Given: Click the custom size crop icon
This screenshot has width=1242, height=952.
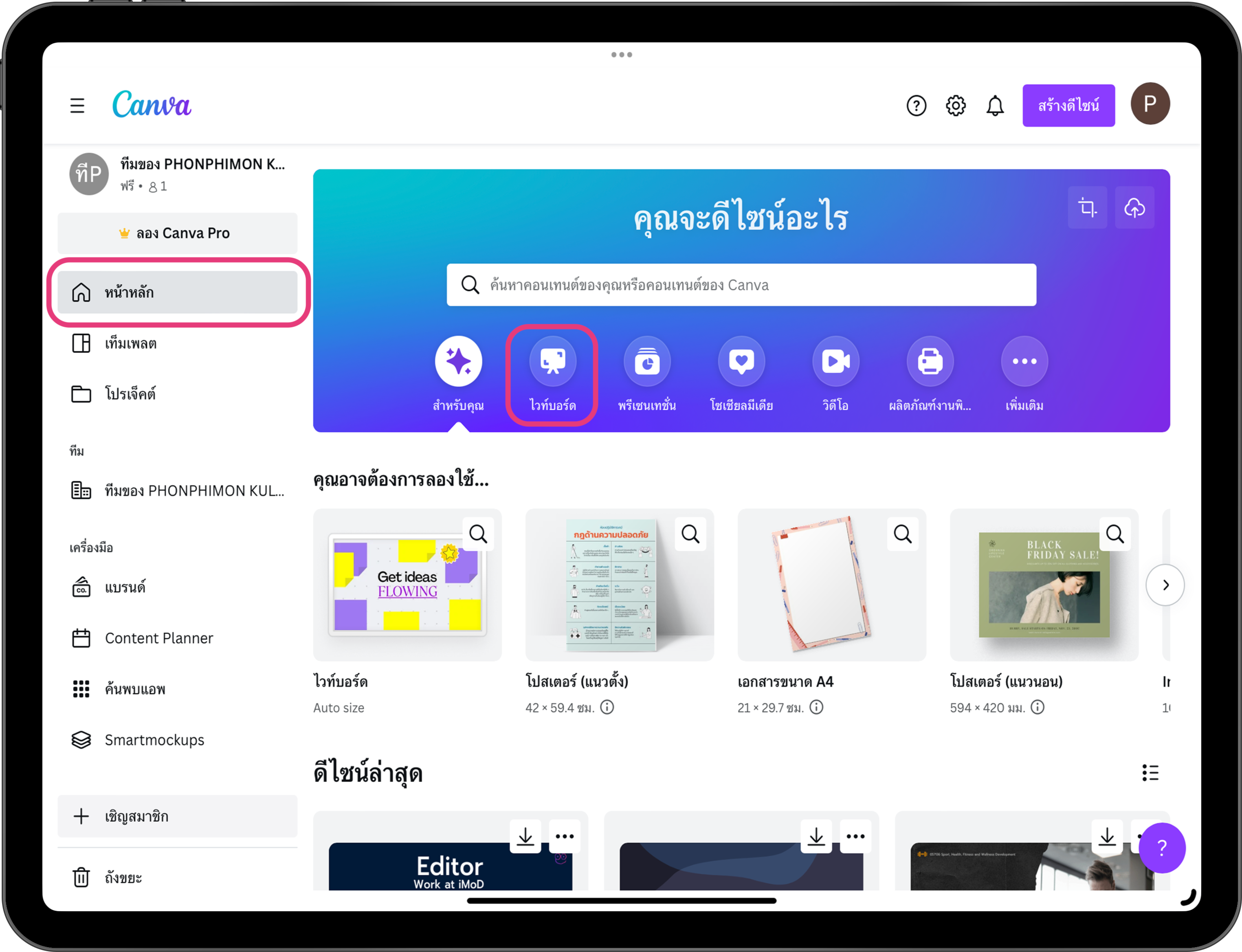Looking at the screenshot, I should (1087, 207).
